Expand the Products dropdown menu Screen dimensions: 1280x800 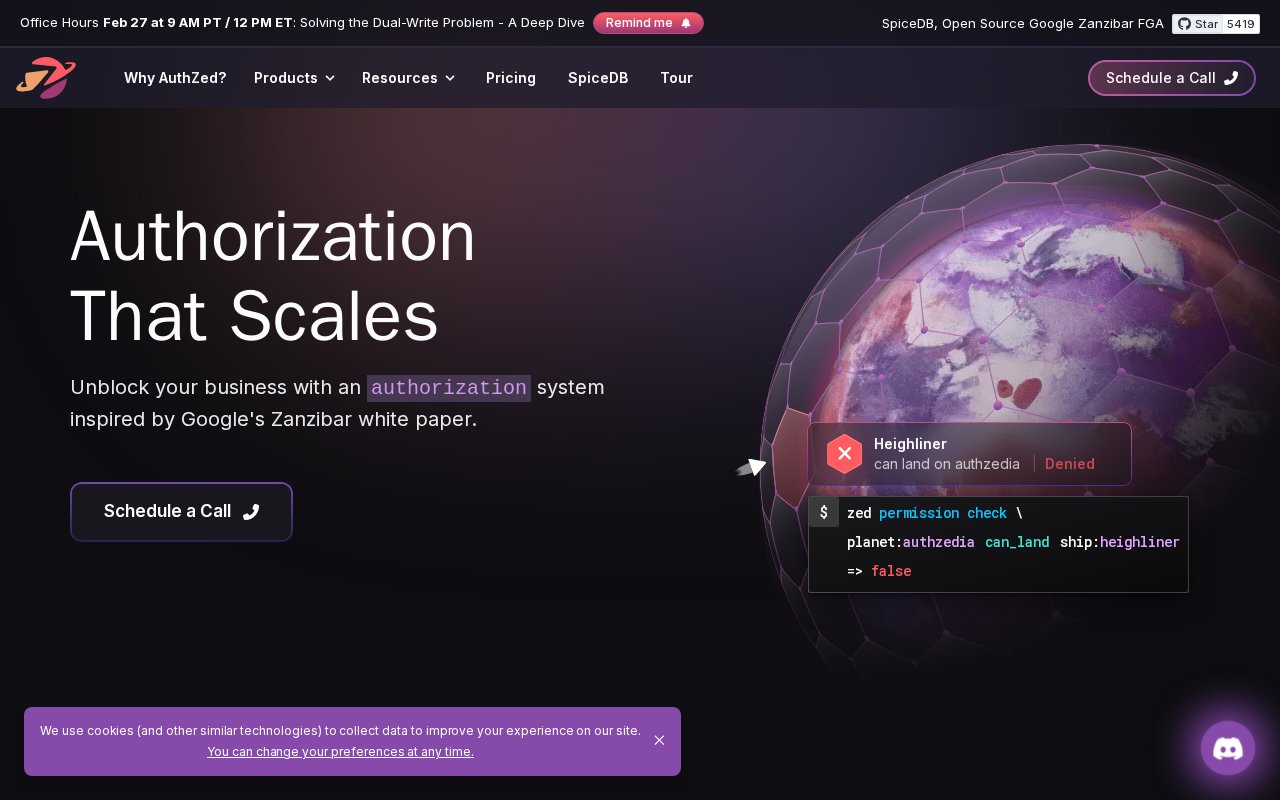tap(294, 78)
